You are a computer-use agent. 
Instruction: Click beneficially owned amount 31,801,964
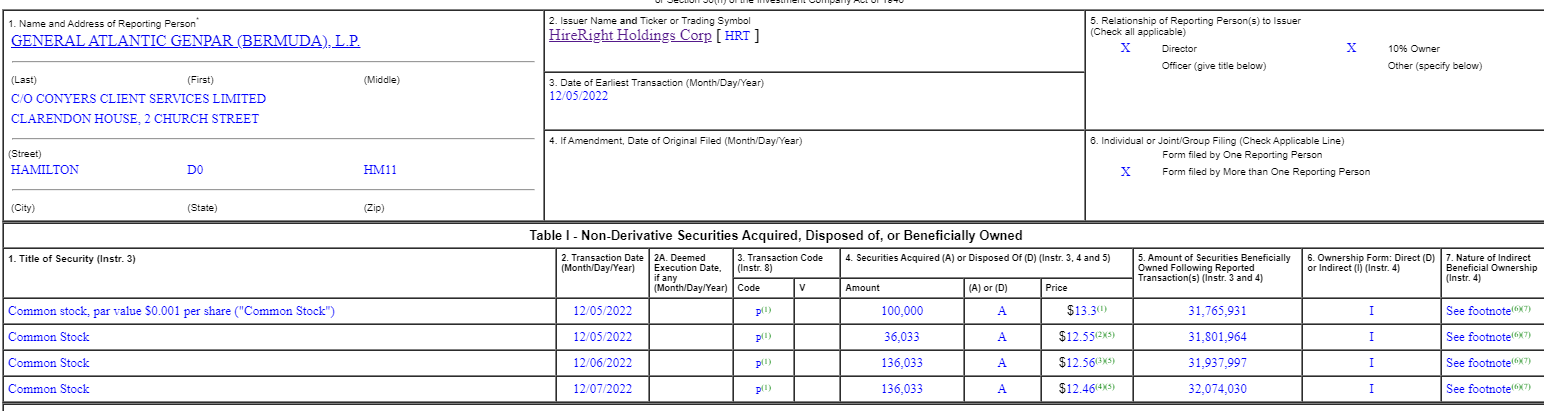pyautogui.click(x=1217, y=337)
